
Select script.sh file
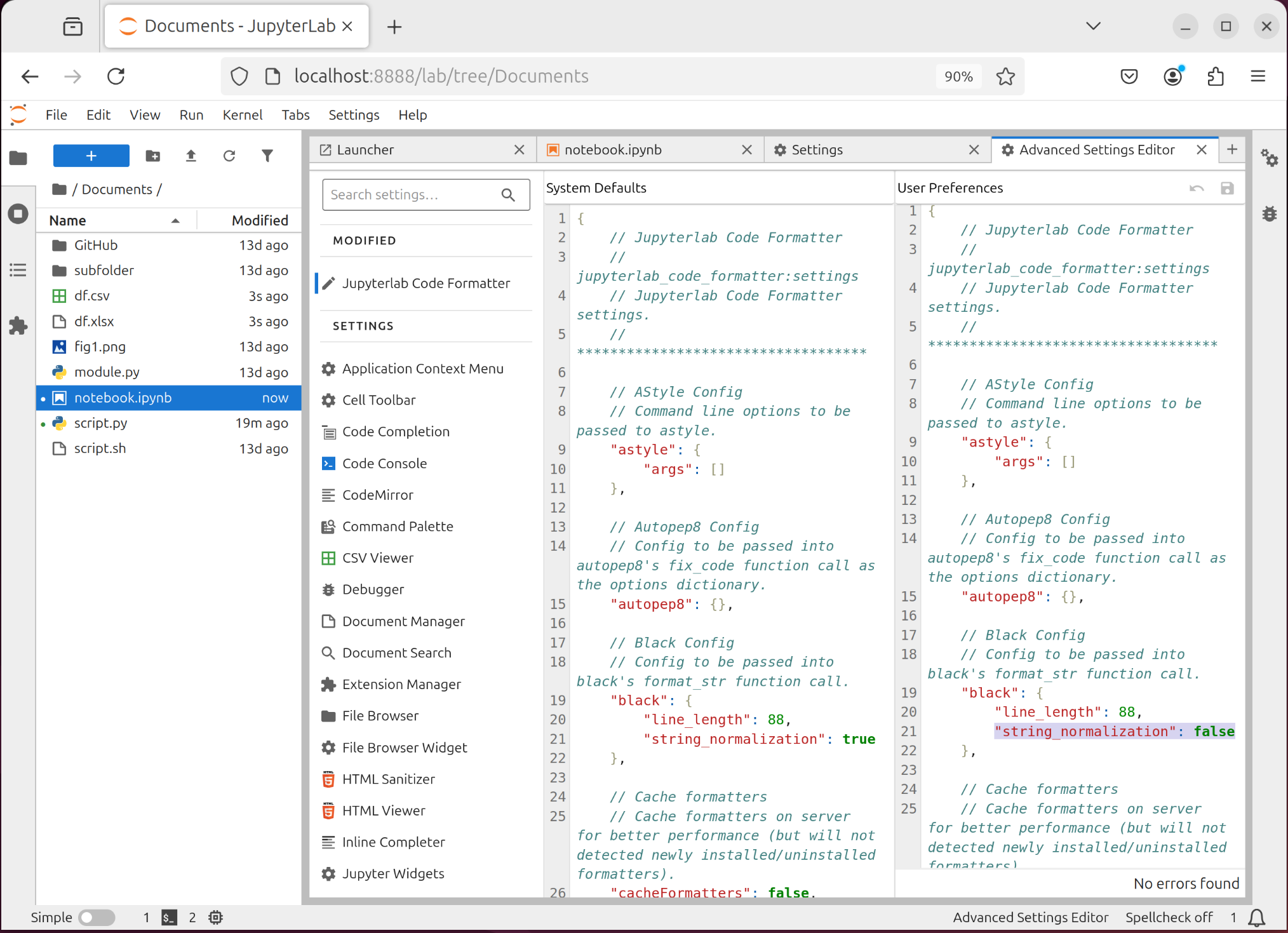coord(169,448)
